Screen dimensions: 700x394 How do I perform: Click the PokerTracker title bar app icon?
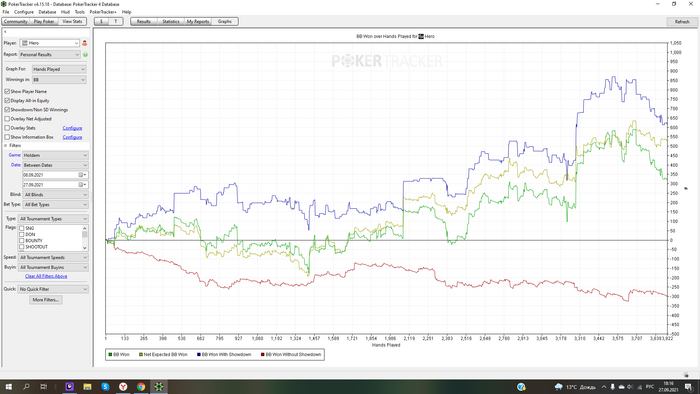click(4, 4)
